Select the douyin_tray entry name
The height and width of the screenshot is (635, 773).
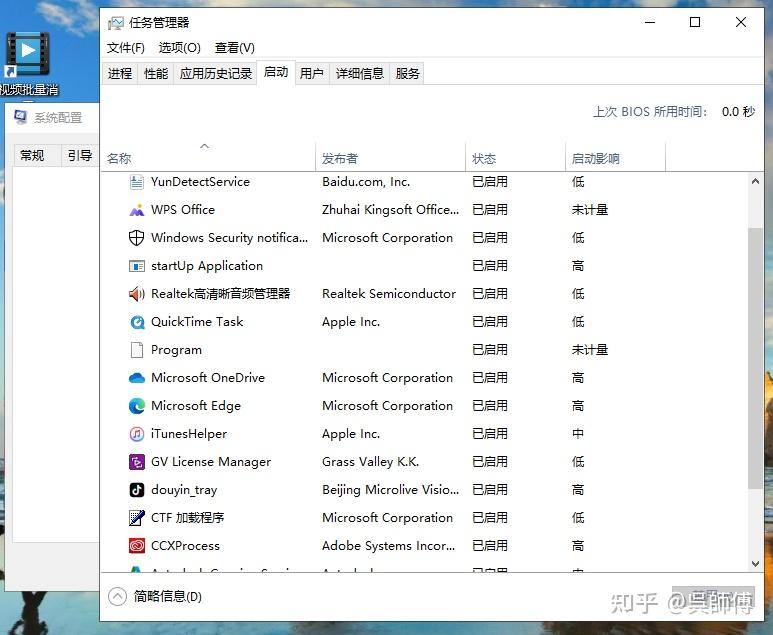[184, 490]
